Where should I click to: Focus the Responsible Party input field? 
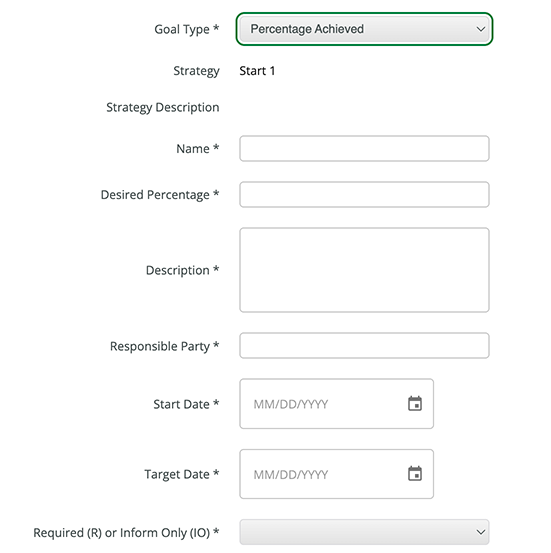pos(364,346)
